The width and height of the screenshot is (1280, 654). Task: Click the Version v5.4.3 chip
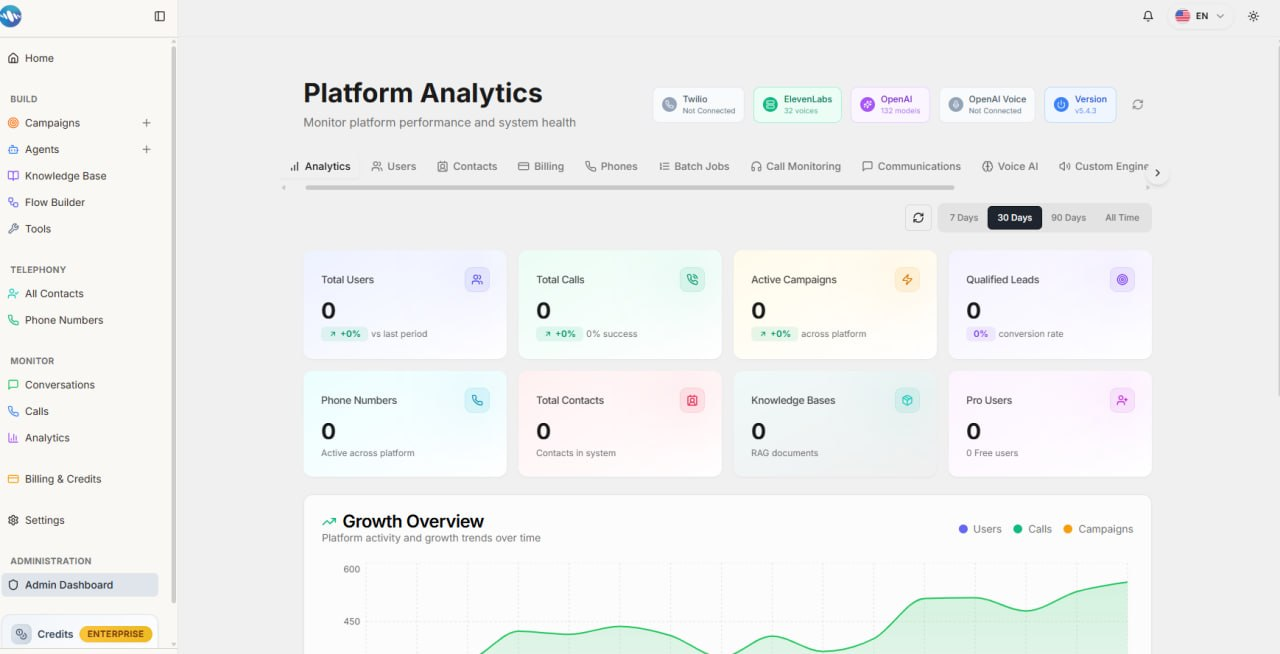1080,105
